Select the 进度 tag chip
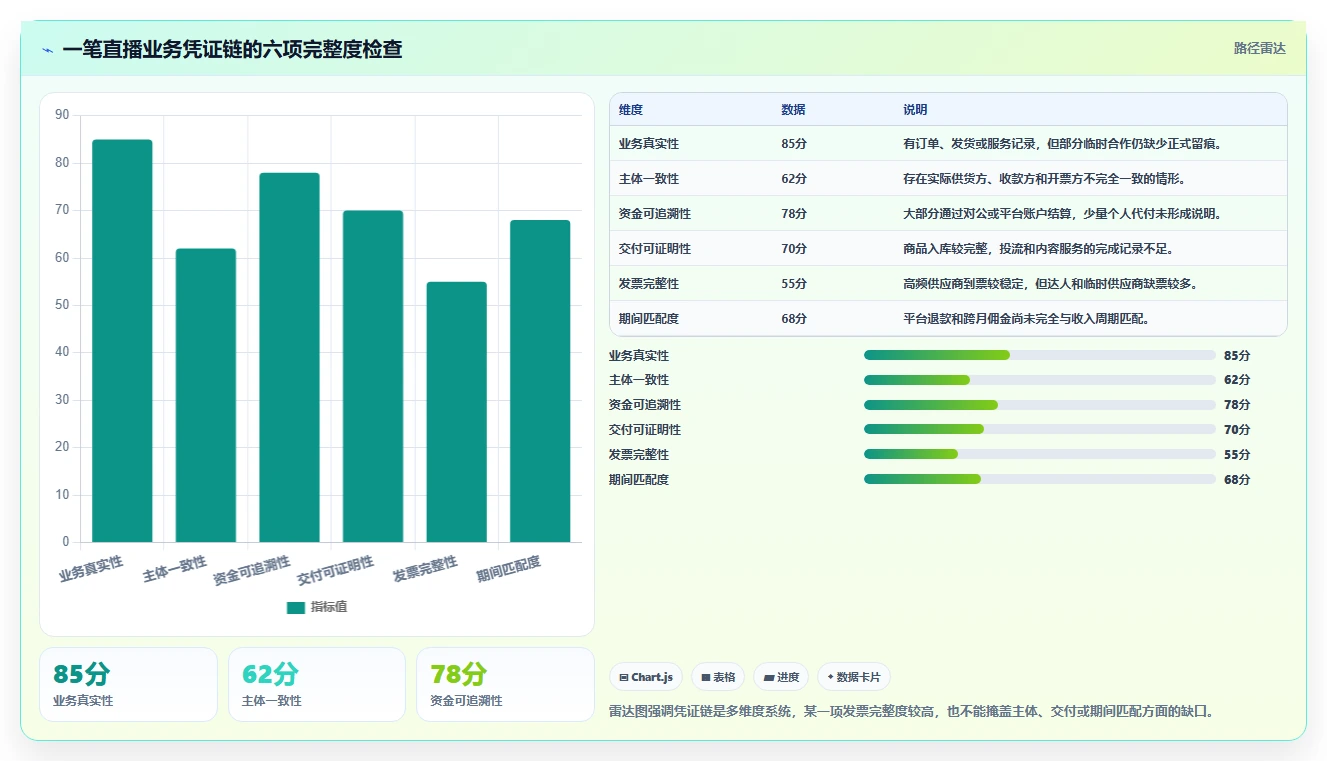The image size is (1327, 761). (781, 677)
